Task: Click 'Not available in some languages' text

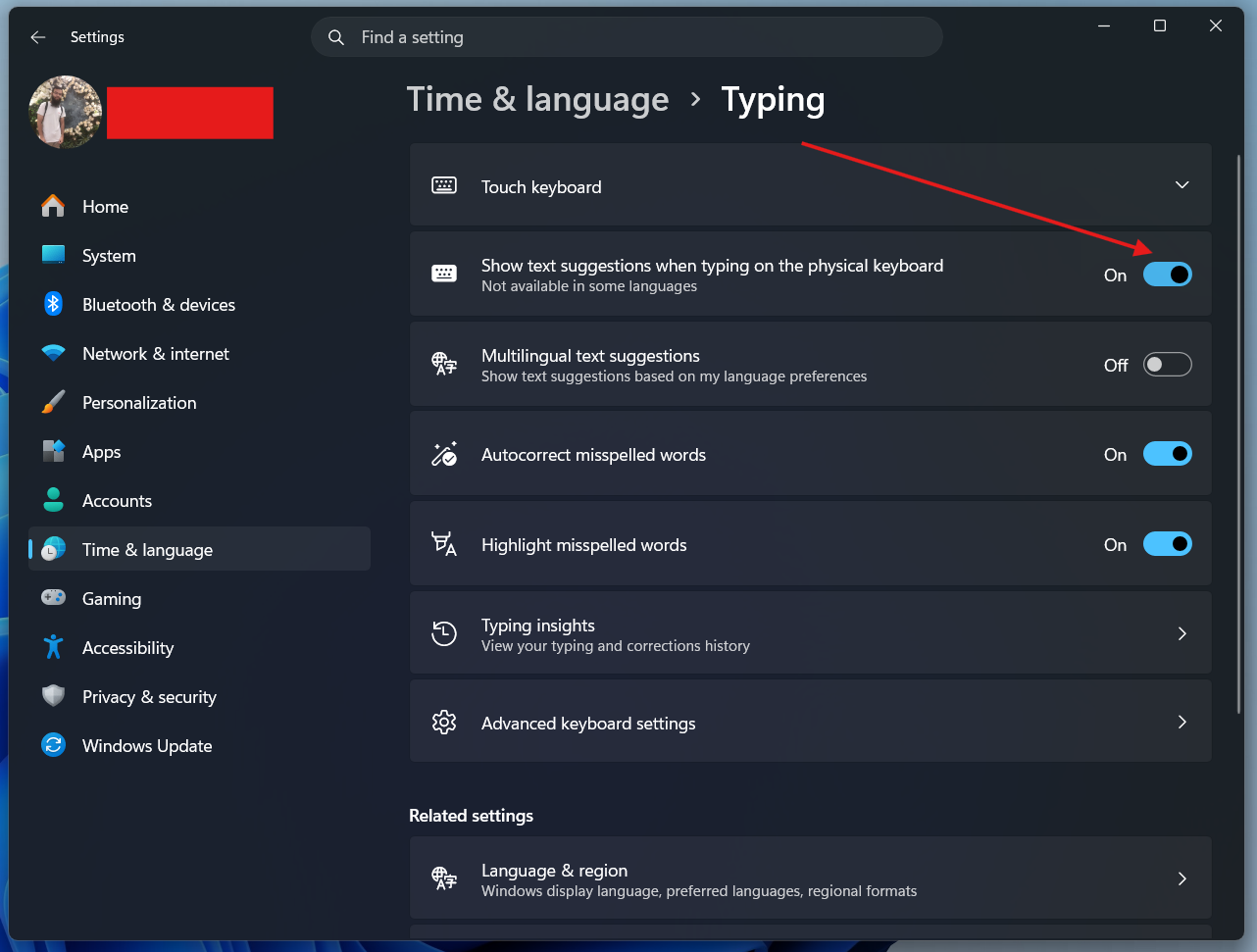Action: [x=589, y=286]
